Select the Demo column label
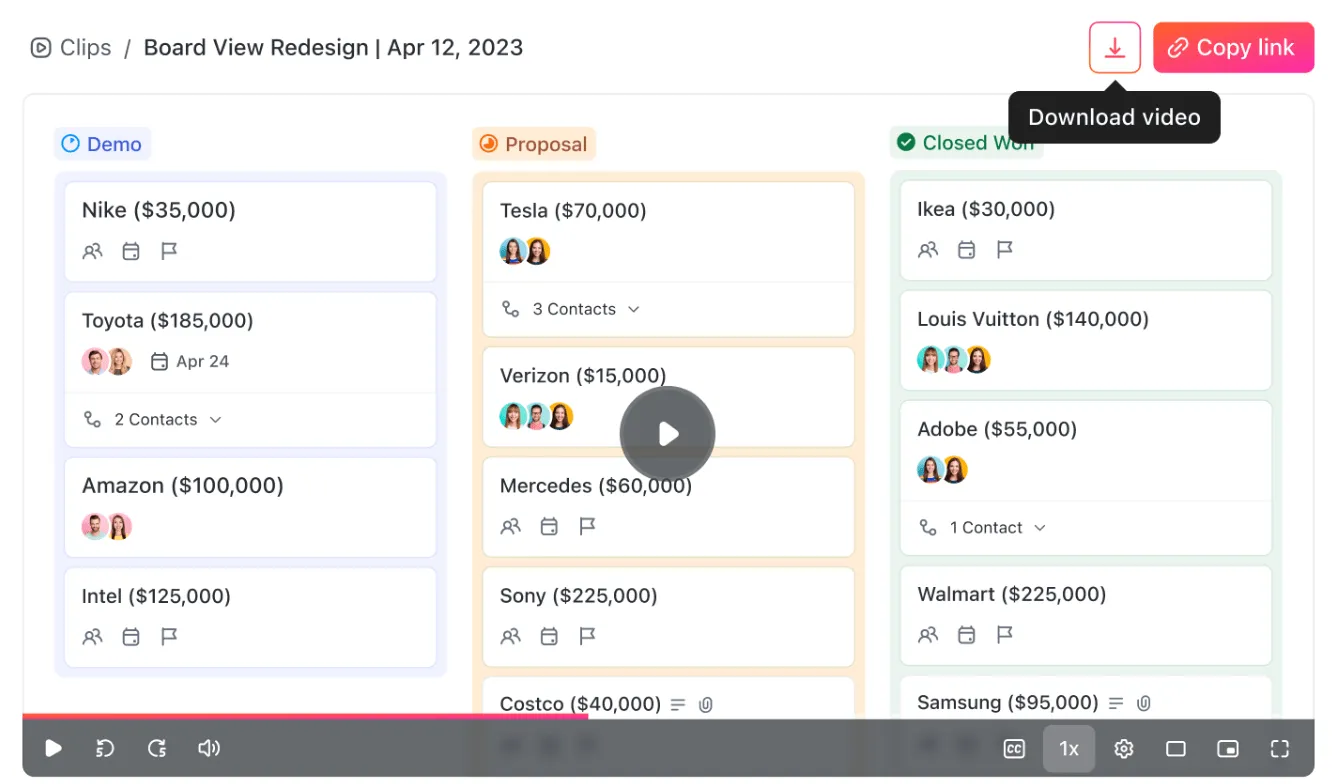 pos(102,144)
